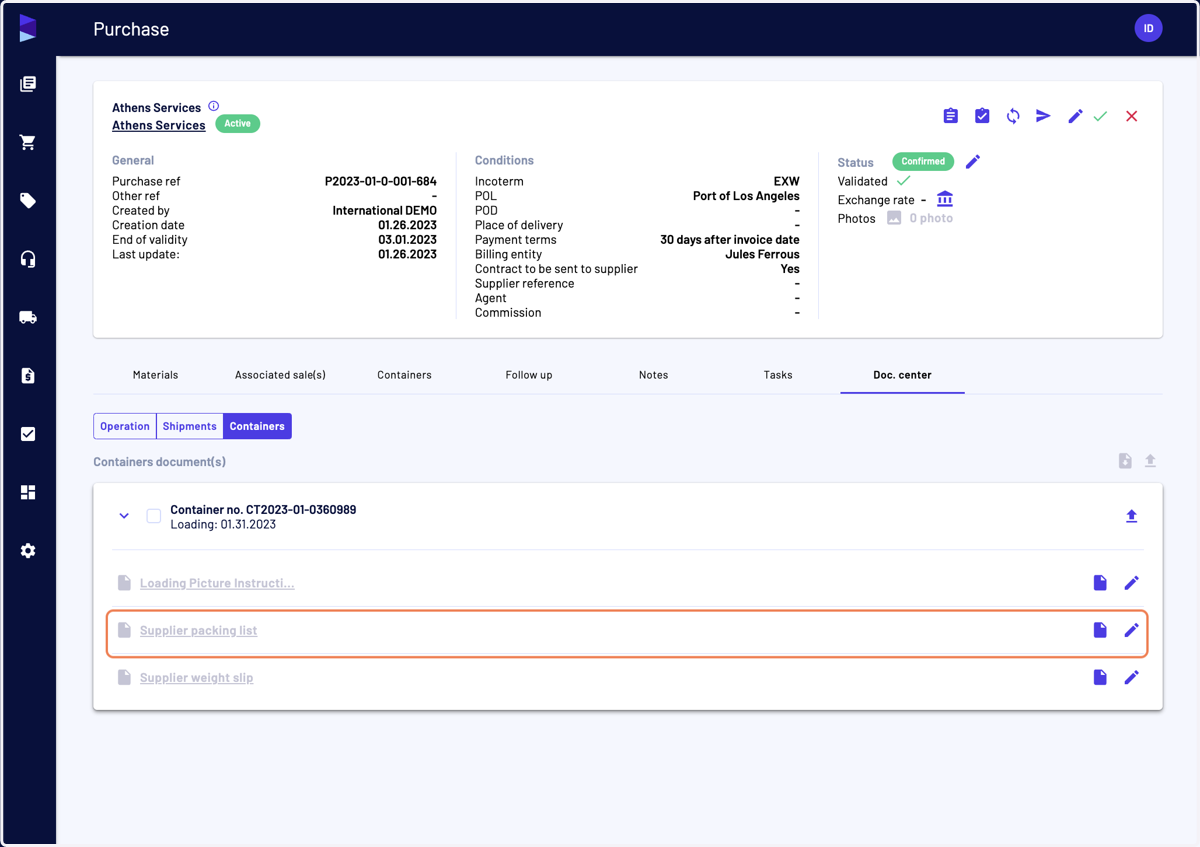
Task: Switch to the Associated sale(s) tab
Action: pyautogui.click(x=280, y=375)
